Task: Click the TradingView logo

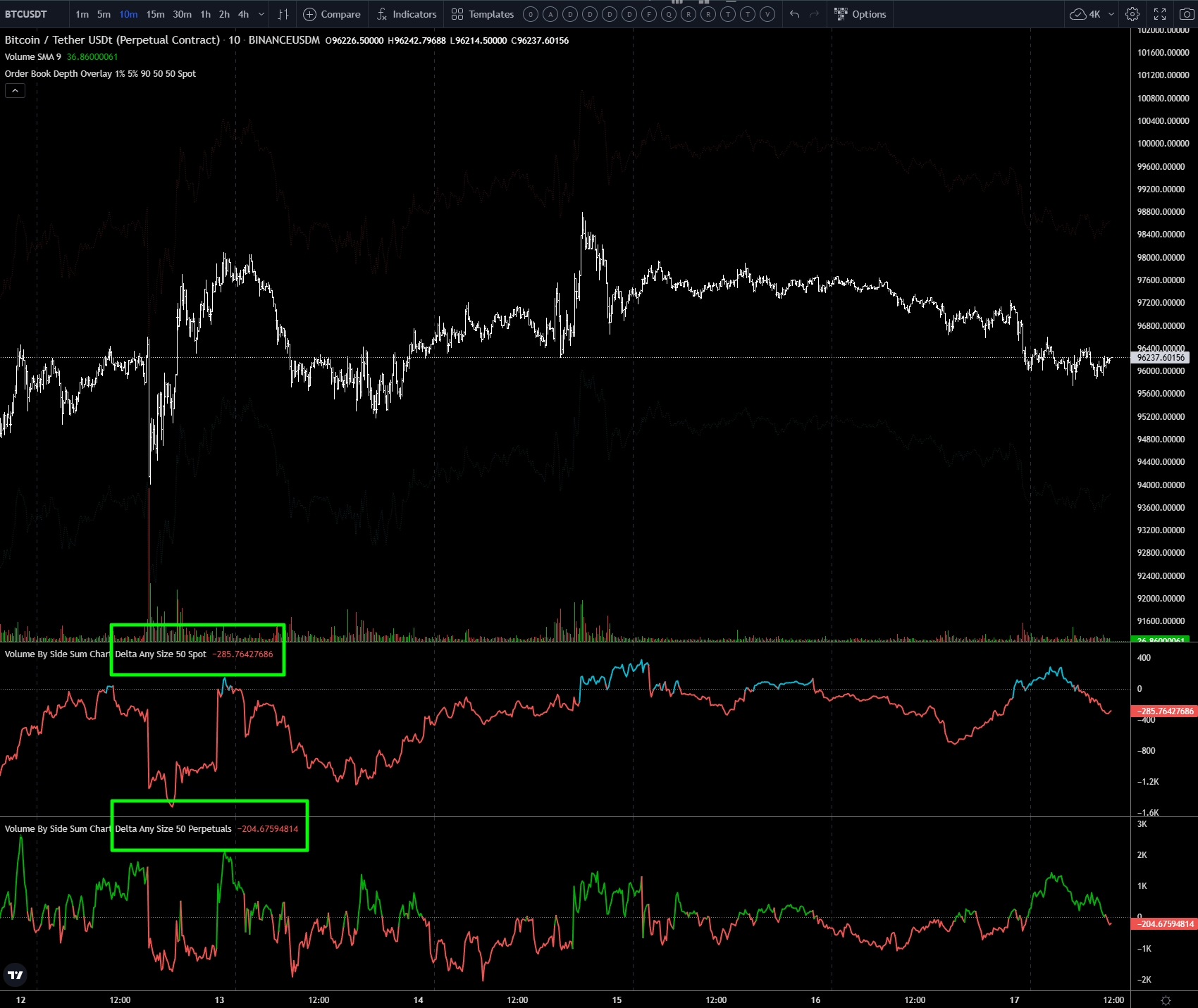Action: [15, 975]
